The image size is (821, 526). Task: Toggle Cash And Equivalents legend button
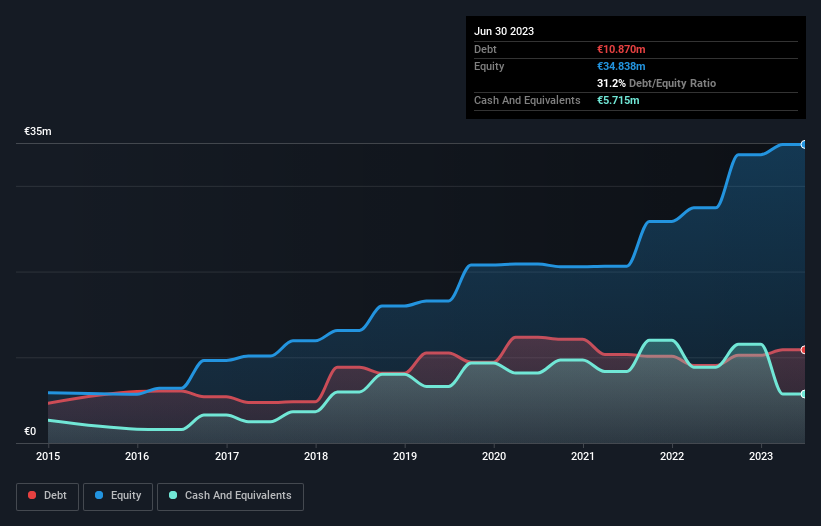230,496
